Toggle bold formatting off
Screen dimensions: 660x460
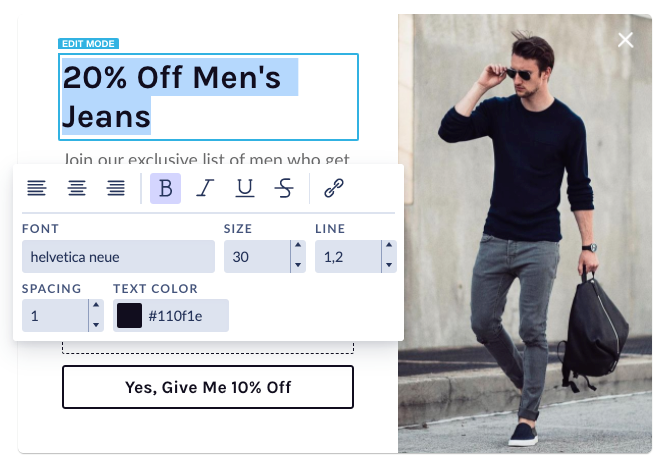[165, 188]
